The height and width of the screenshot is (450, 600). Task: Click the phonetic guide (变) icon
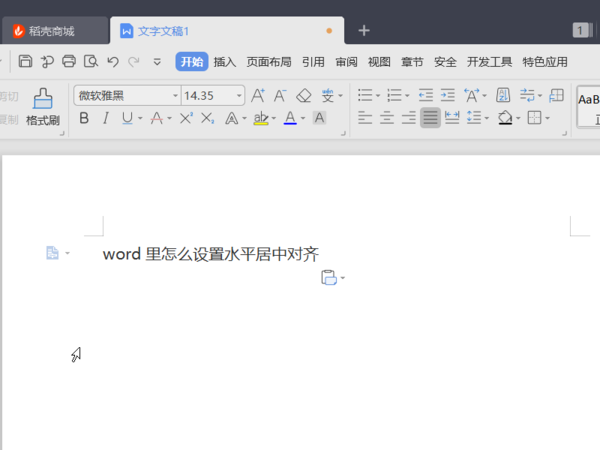point(328,95)
